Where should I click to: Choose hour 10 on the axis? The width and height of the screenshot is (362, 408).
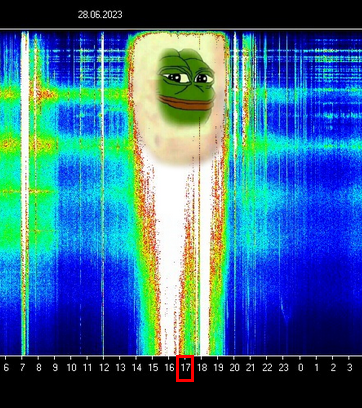pyautogui.click(x=71, y=368)
